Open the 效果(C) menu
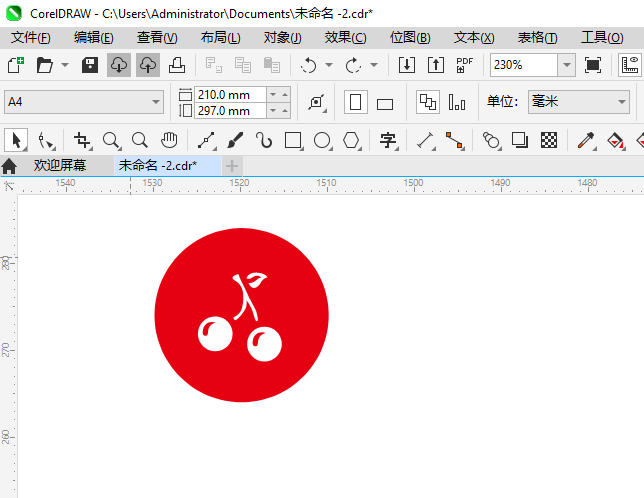The image size is (644, 498). point(345,38)
